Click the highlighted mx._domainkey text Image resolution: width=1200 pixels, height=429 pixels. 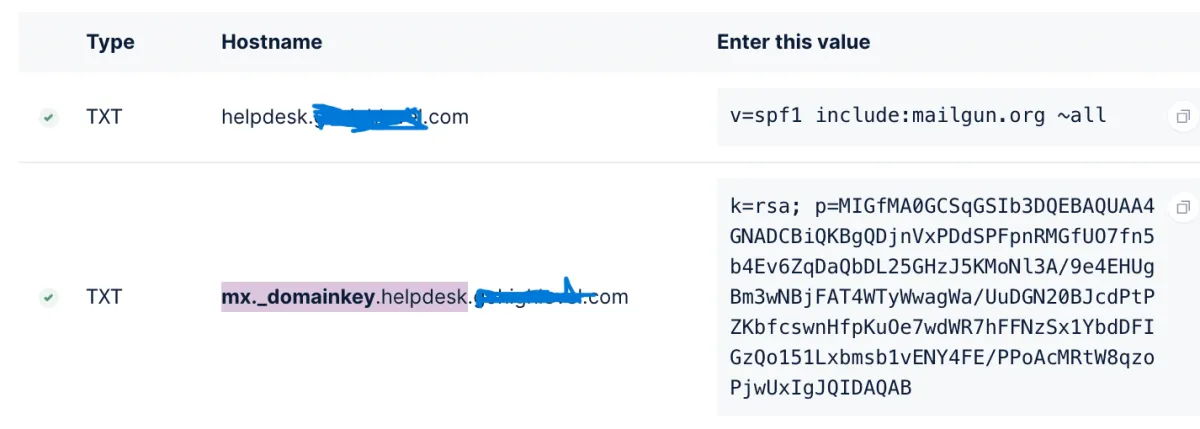(x=297, y=297)
